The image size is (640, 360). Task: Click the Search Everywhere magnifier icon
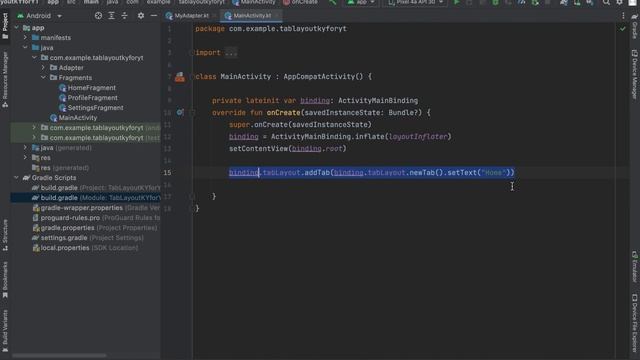click(x=606, y=2)
